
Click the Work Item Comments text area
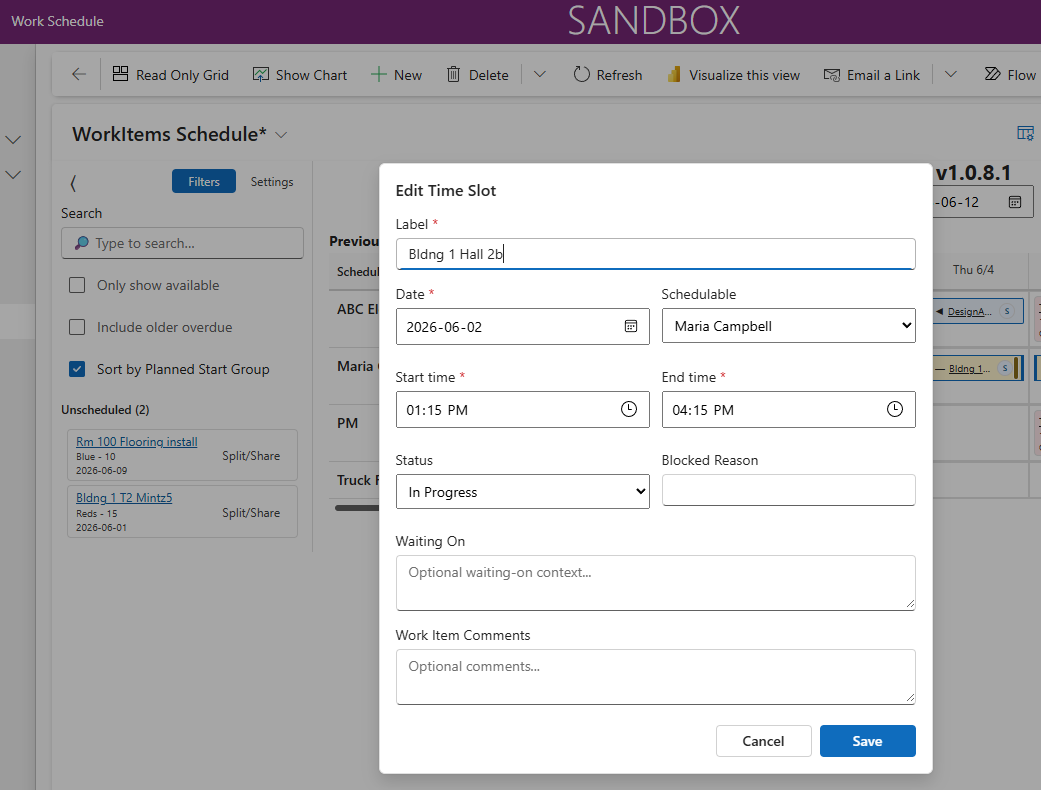655,677
